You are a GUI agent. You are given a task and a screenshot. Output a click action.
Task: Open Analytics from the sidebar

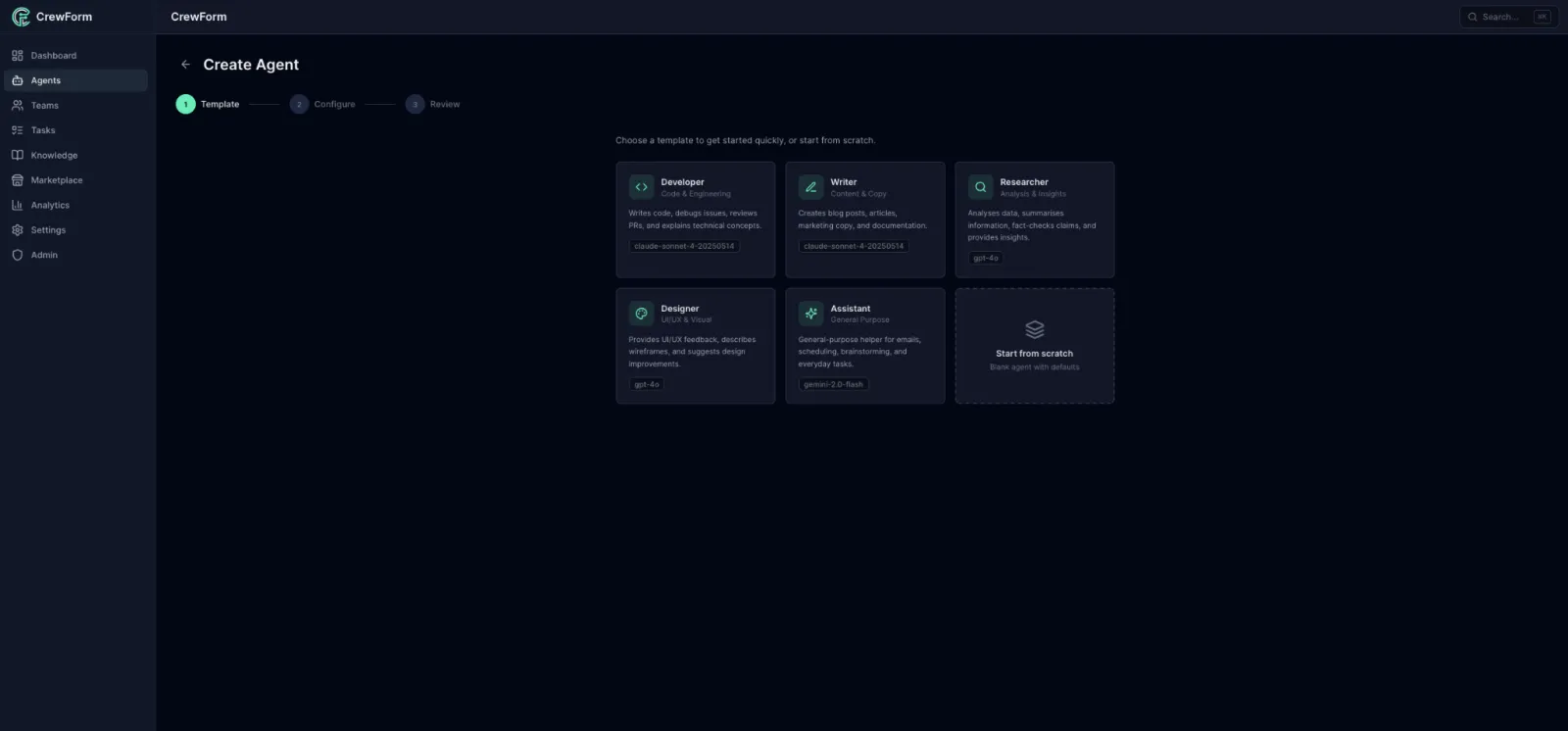pos(50,206)
